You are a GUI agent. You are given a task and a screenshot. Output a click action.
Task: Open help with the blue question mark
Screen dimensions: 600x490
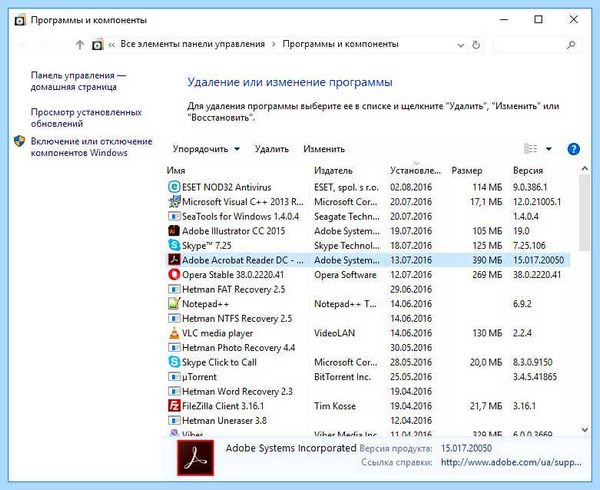pos(573,149)
